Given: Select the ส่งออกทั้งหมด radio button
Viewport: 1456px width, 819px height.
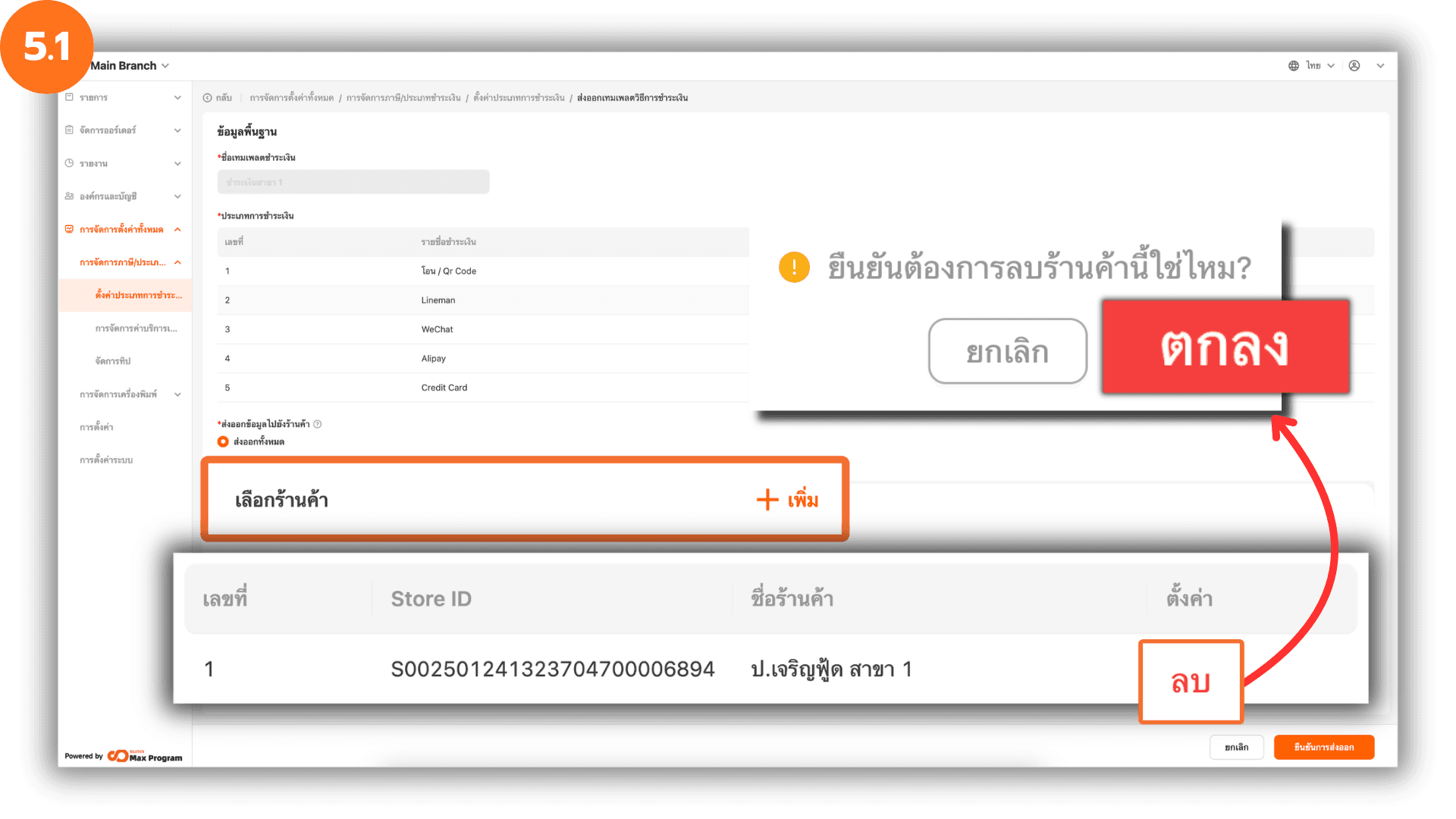Looking at the screenshot, I should (x=223, y=441).
